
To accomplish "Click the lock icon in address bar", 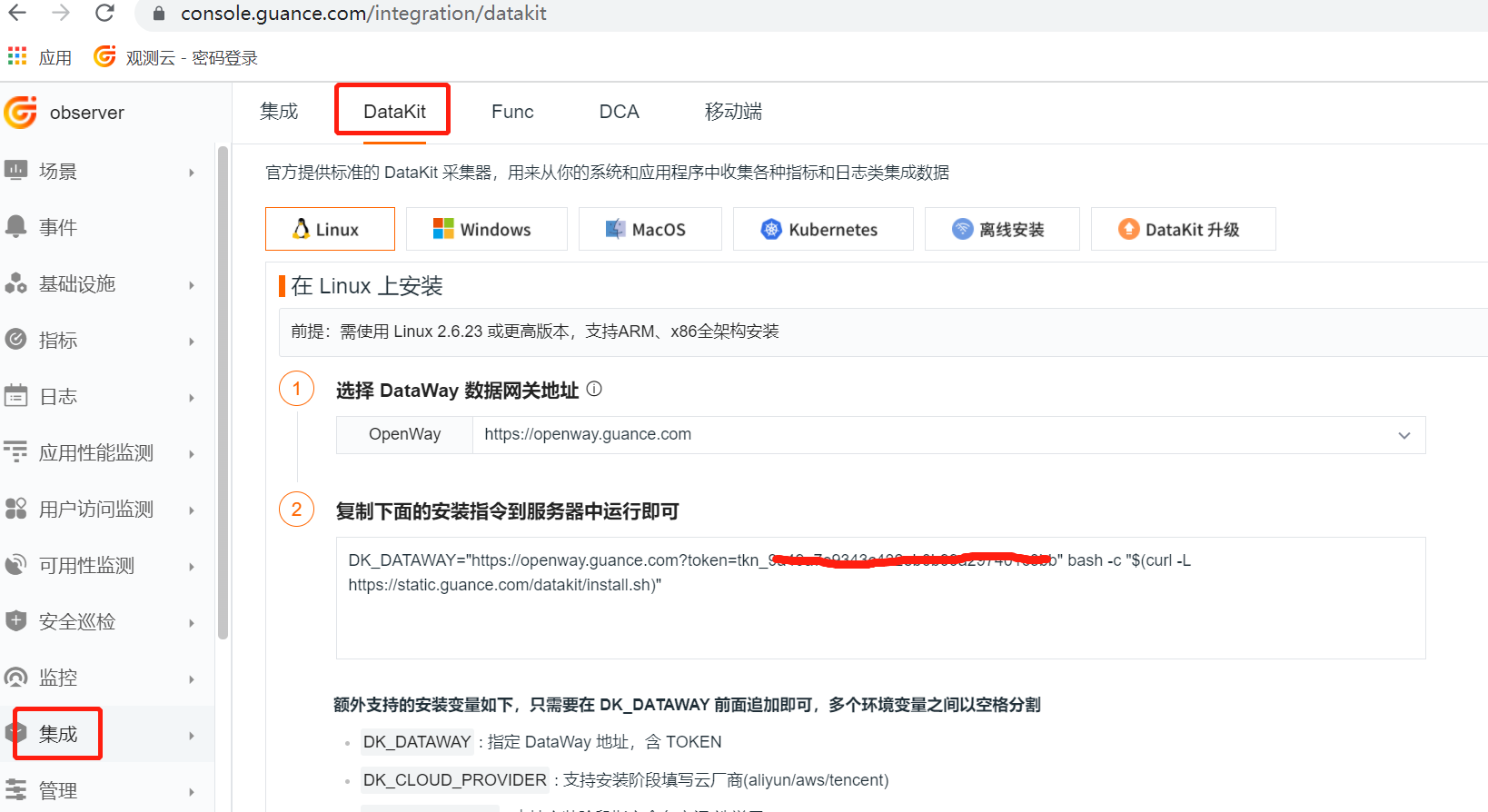I will tap(159, 14).
